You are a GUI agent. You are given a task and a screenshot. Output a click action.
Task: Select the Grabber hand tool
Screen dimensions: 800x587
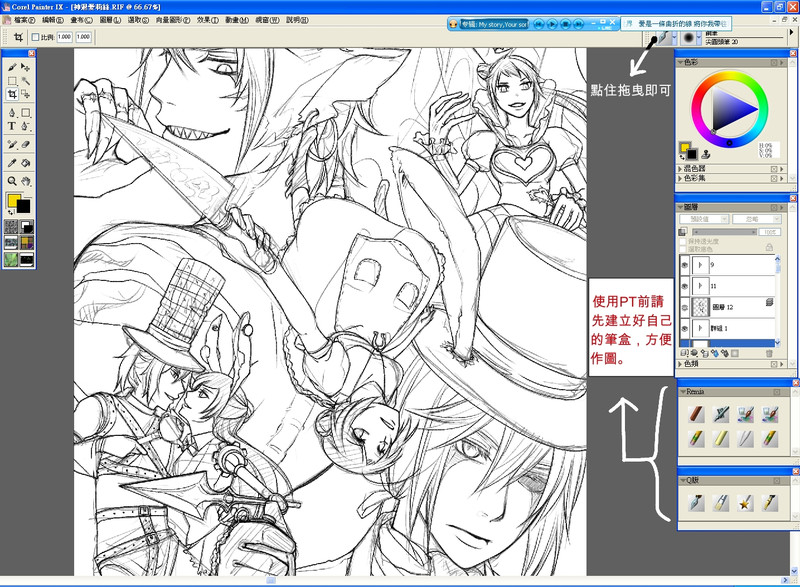click(26, 181)
